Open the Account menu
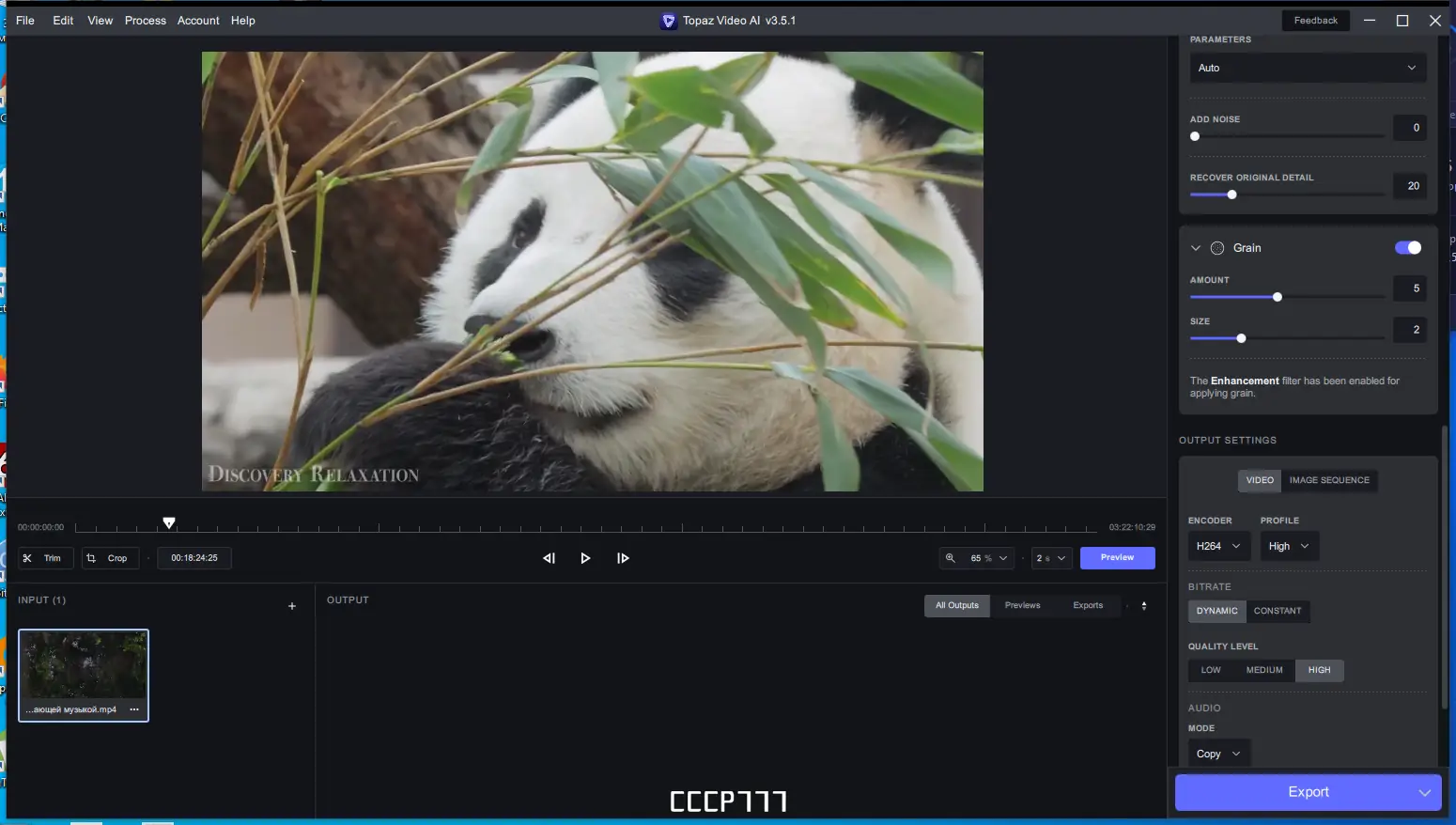 [x=198, y=21]
